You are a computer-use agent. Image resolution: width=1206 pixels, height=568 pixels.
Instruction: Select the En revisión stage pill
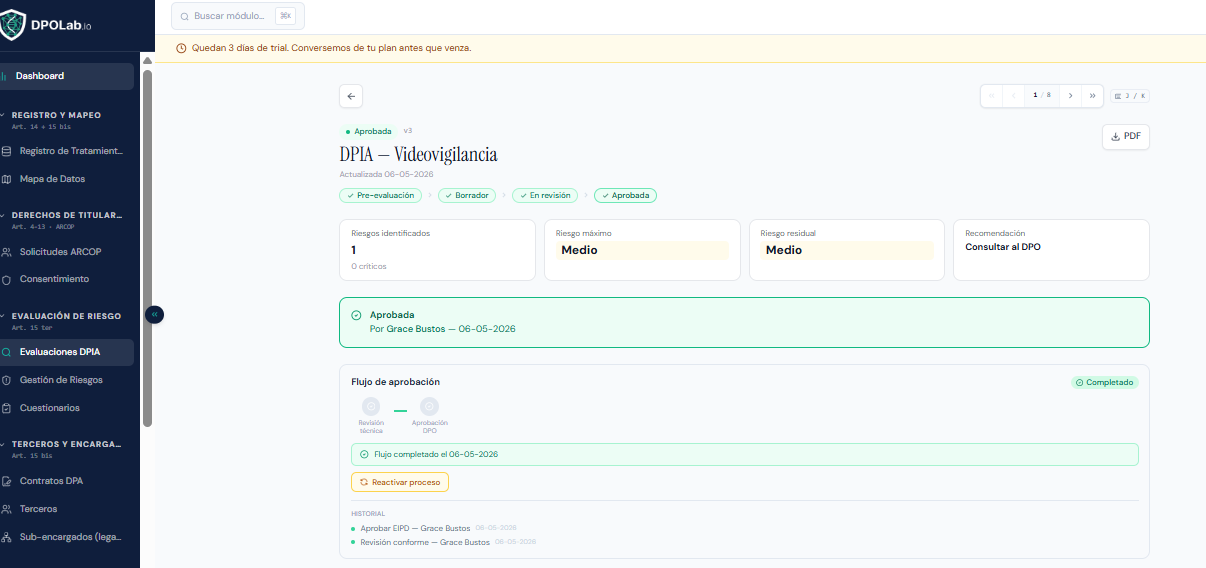click(x=545, y=196)
